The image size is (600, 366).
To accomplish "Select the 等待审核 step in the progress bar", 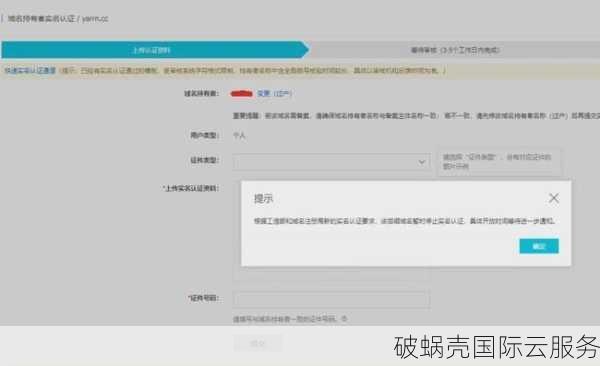I will coord(455,50).
